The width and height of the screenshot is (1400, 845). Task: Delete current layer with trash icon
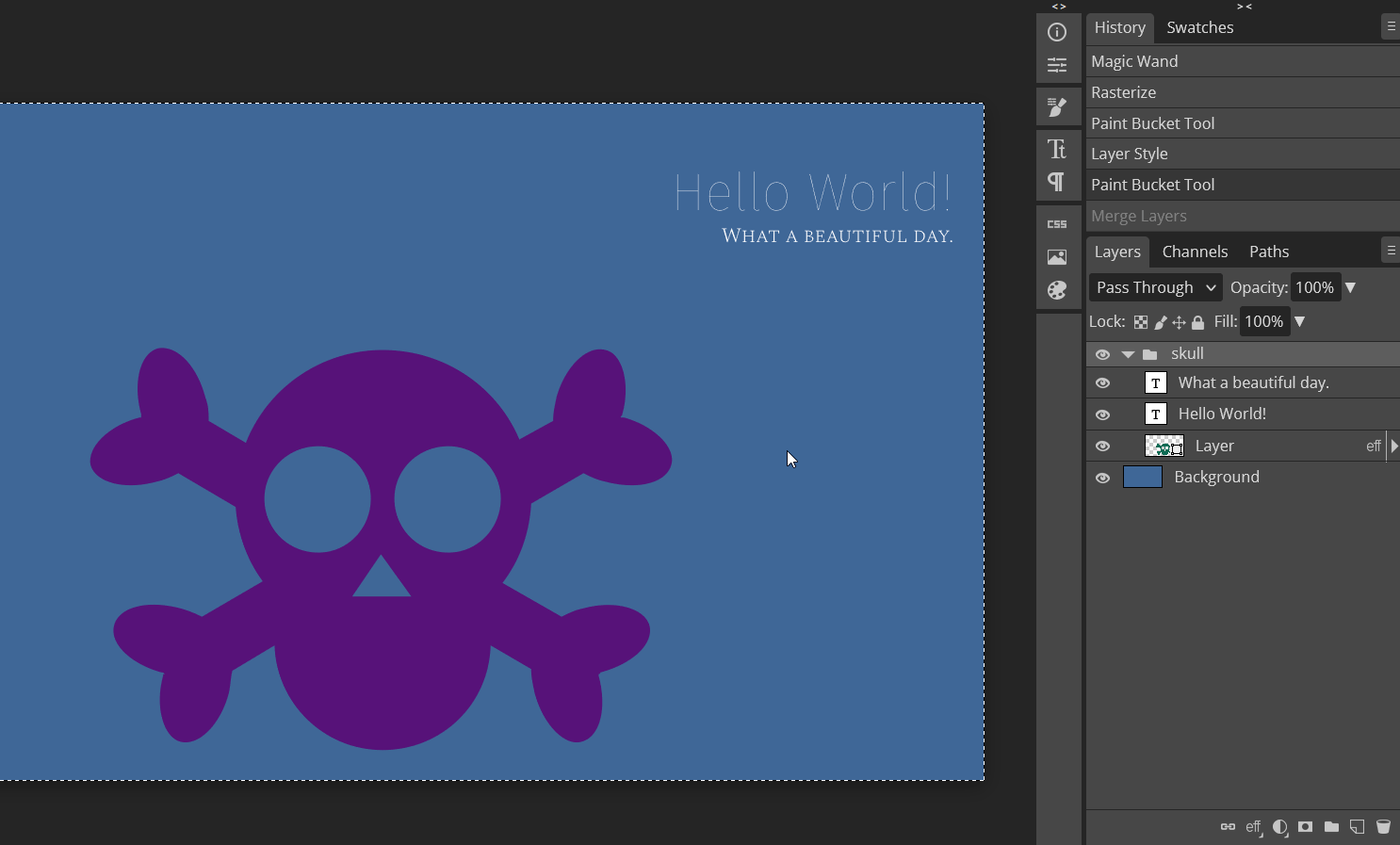1383,826
